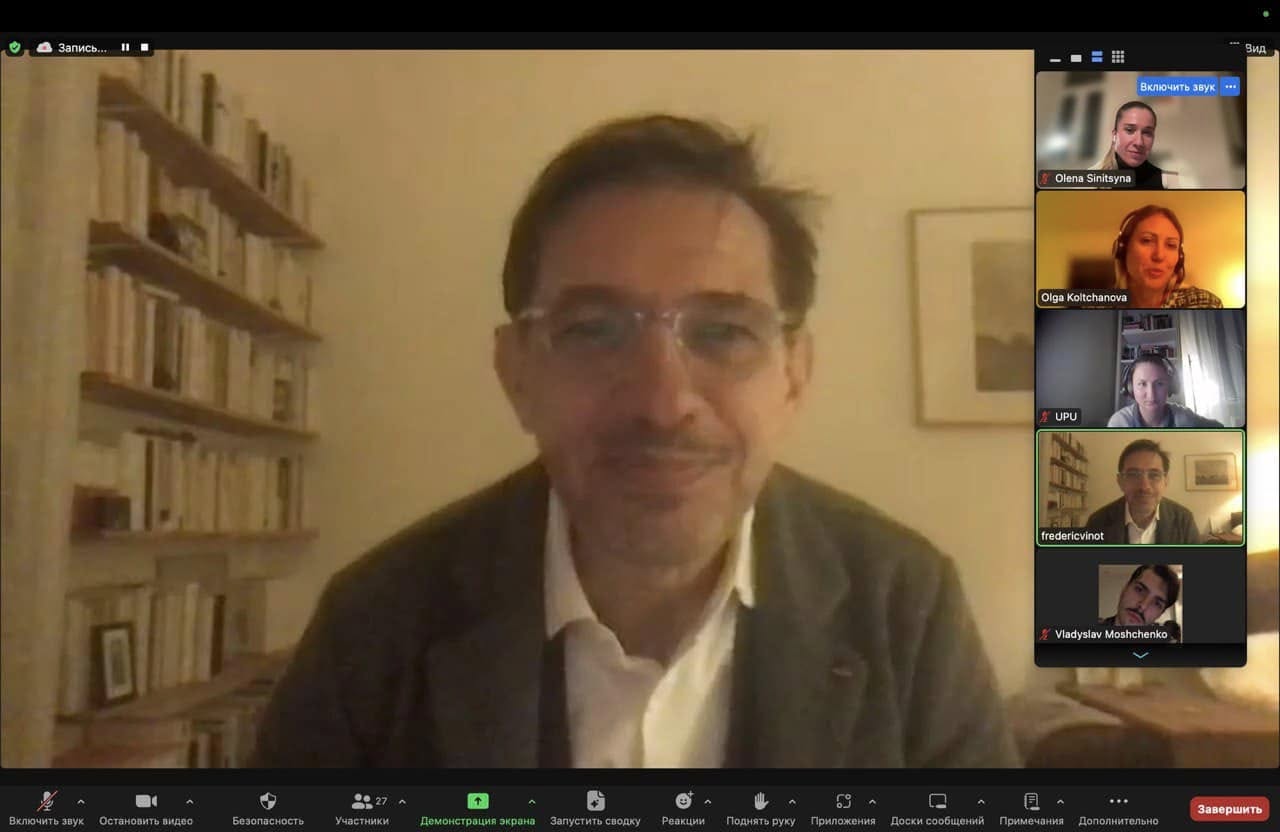This screenshot has width=1280, height=832.
Task: Open the Участники participants panel
Action: (362, 801)
